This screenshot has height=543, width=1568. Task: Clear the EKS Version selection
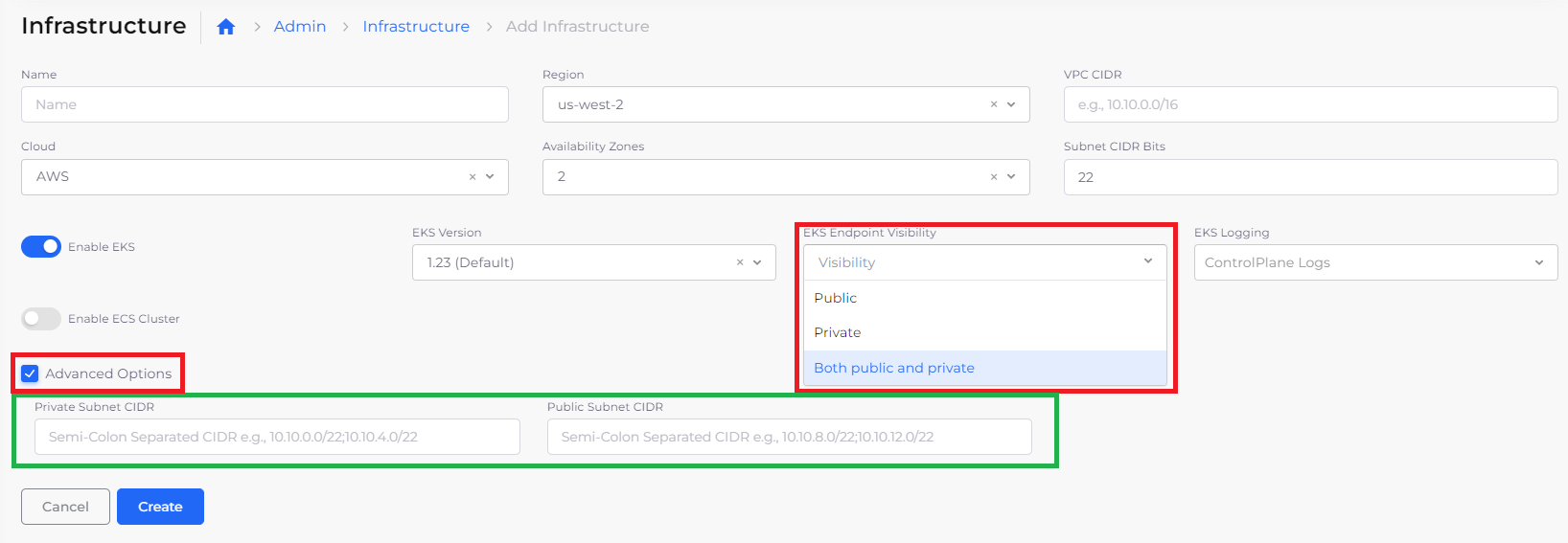pos(740,262)
